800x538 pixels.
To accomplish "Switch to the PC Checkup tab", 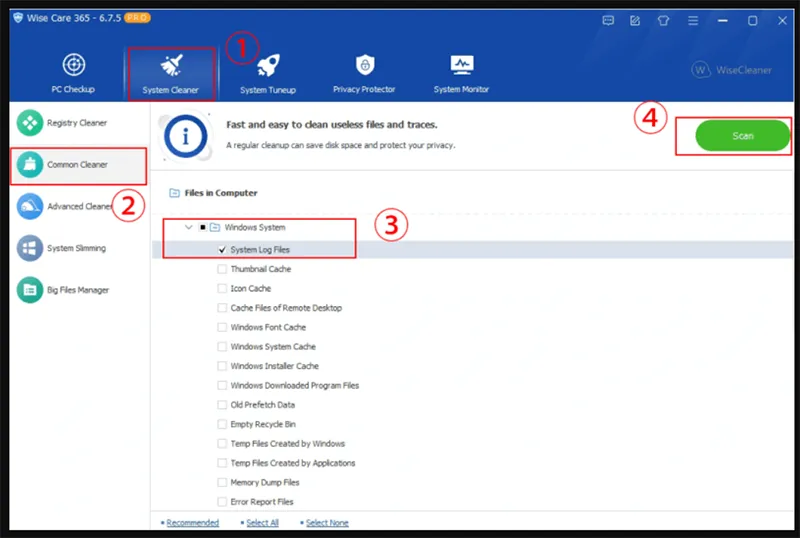I will (x=73, y=74).
